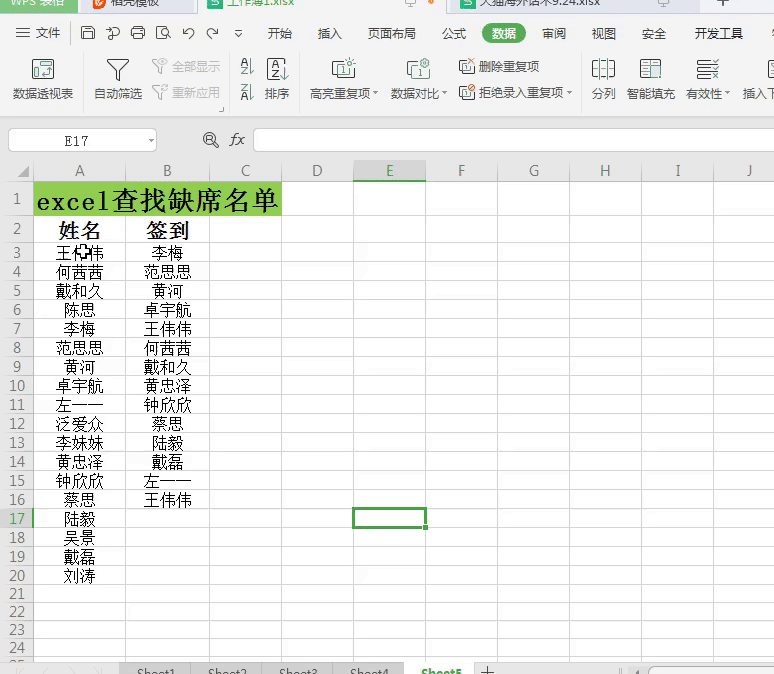Select column E header
Screen dimensions: 774x674
pyautogui.click(x=389, y=171)
